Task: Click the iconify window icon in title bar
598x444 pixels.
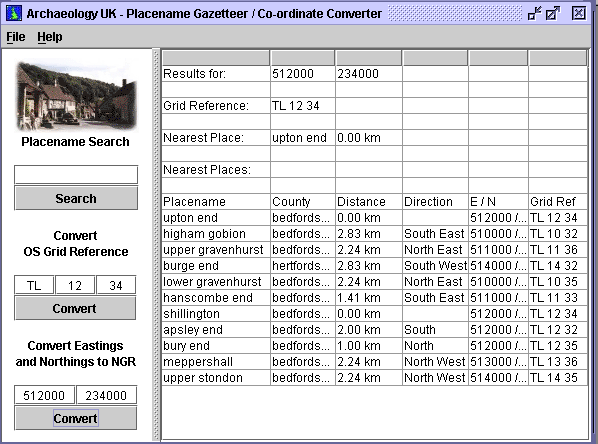Action: click(534, 13)
